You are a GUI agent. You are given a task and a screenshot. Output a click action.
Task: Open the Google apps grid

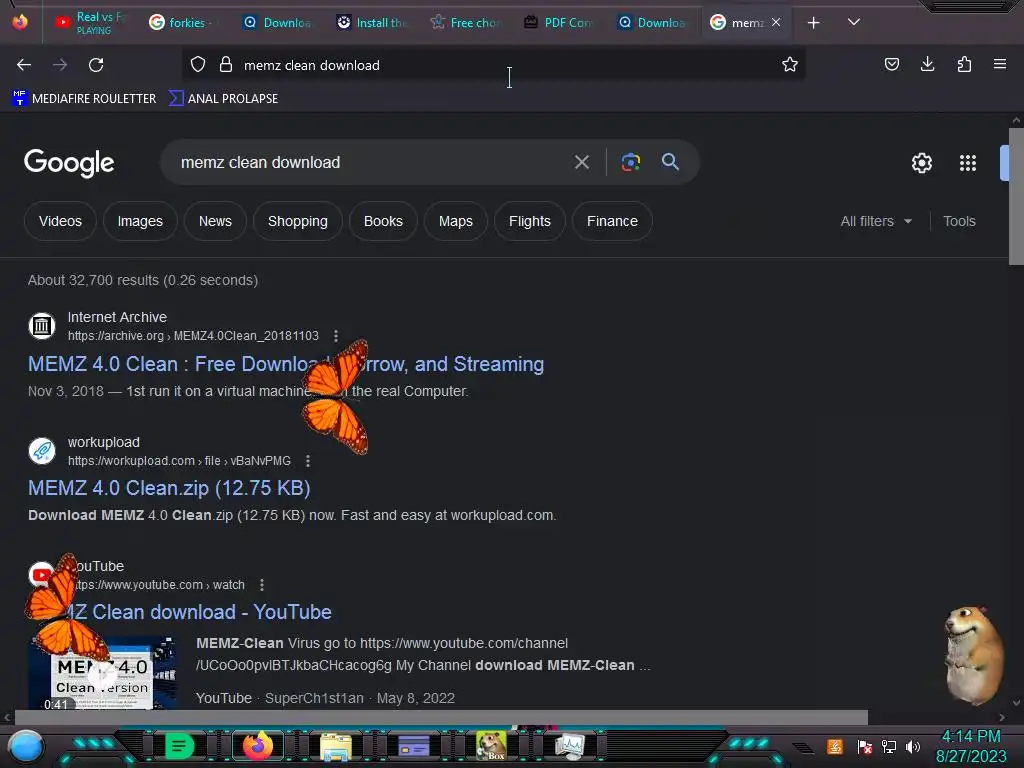coord(968,163)
